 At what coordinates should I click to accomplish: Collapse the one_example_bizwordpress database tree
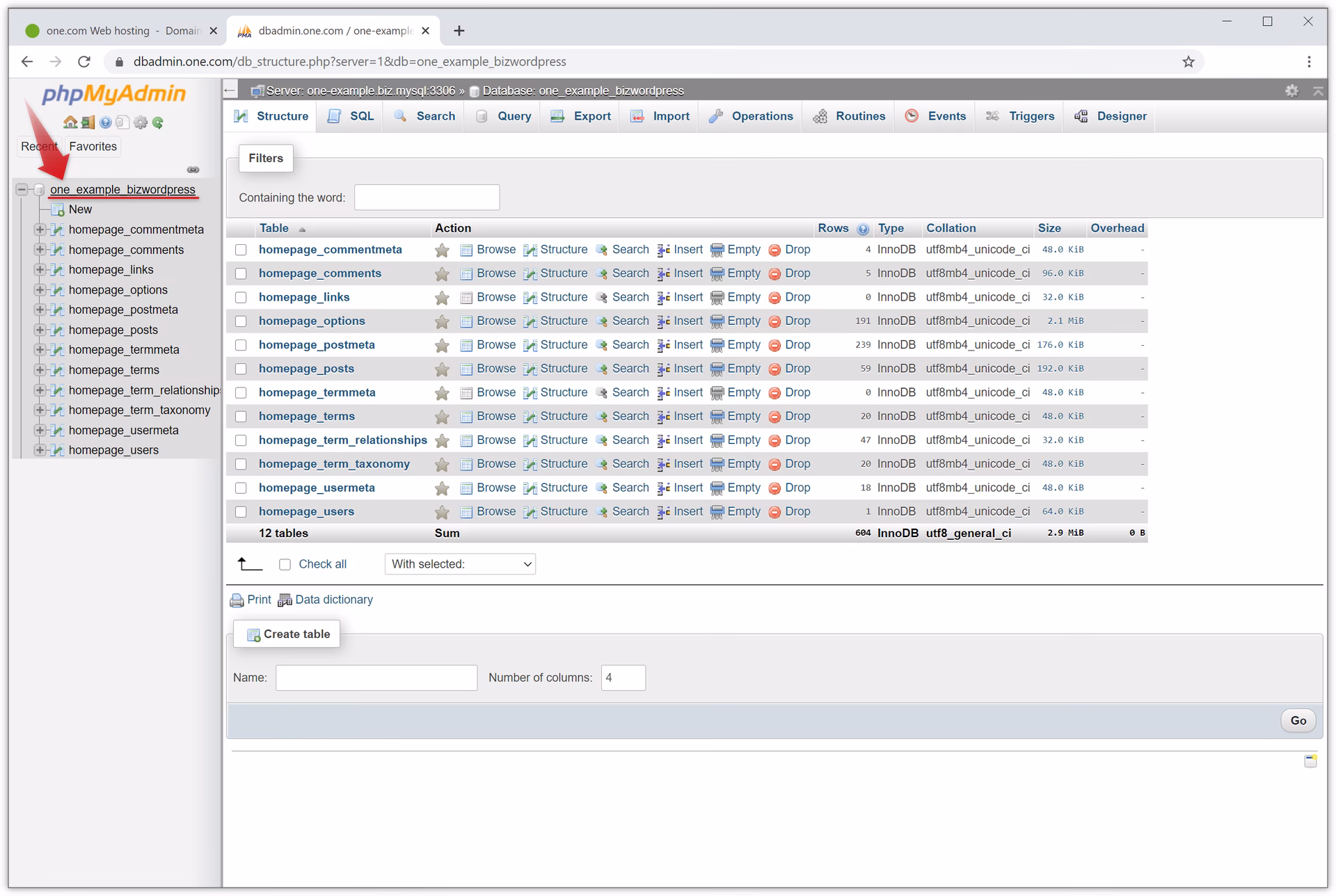pyautogui.click(x=22, y=189)
